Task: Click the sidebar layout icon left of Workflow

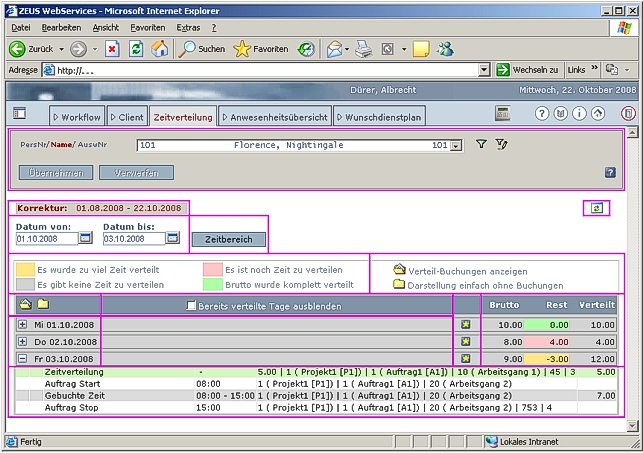Action: tap(19, 113)
